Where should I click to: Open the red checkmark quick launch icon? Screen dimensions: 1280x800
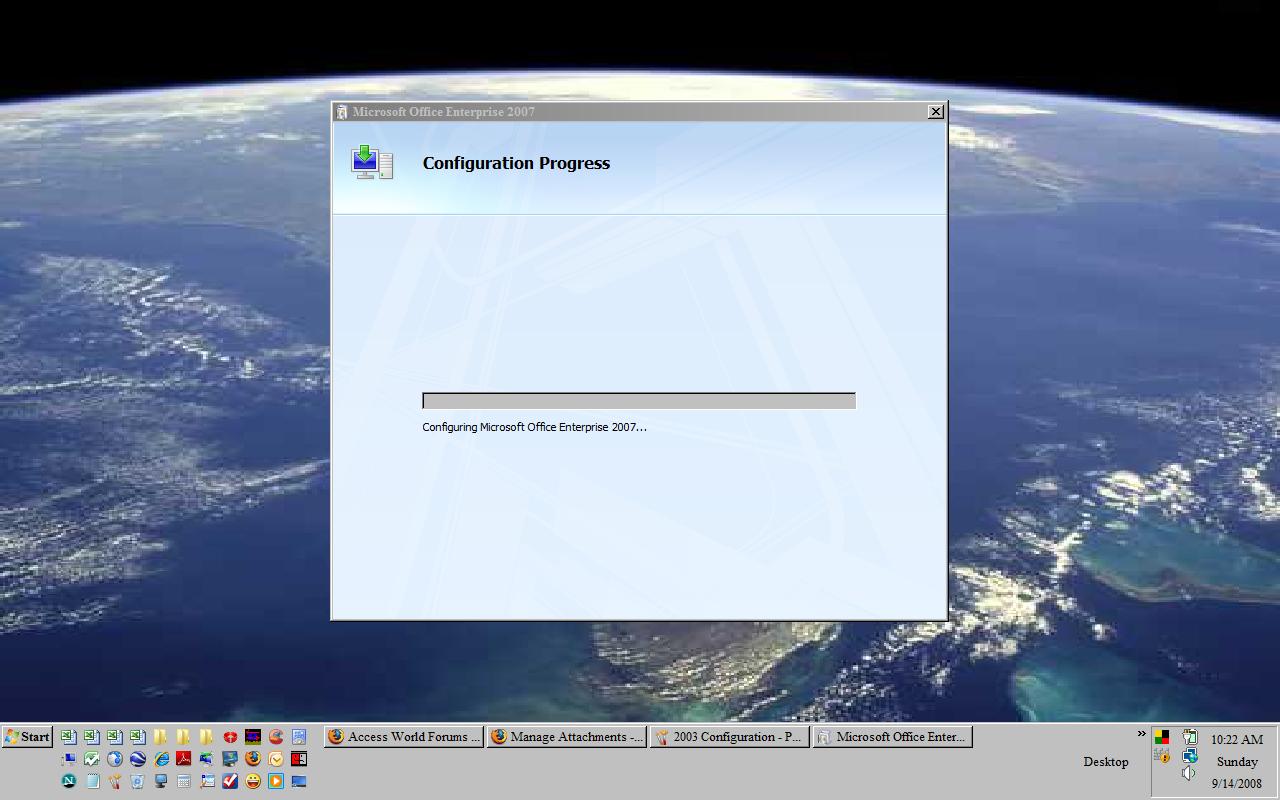[230, 781]
